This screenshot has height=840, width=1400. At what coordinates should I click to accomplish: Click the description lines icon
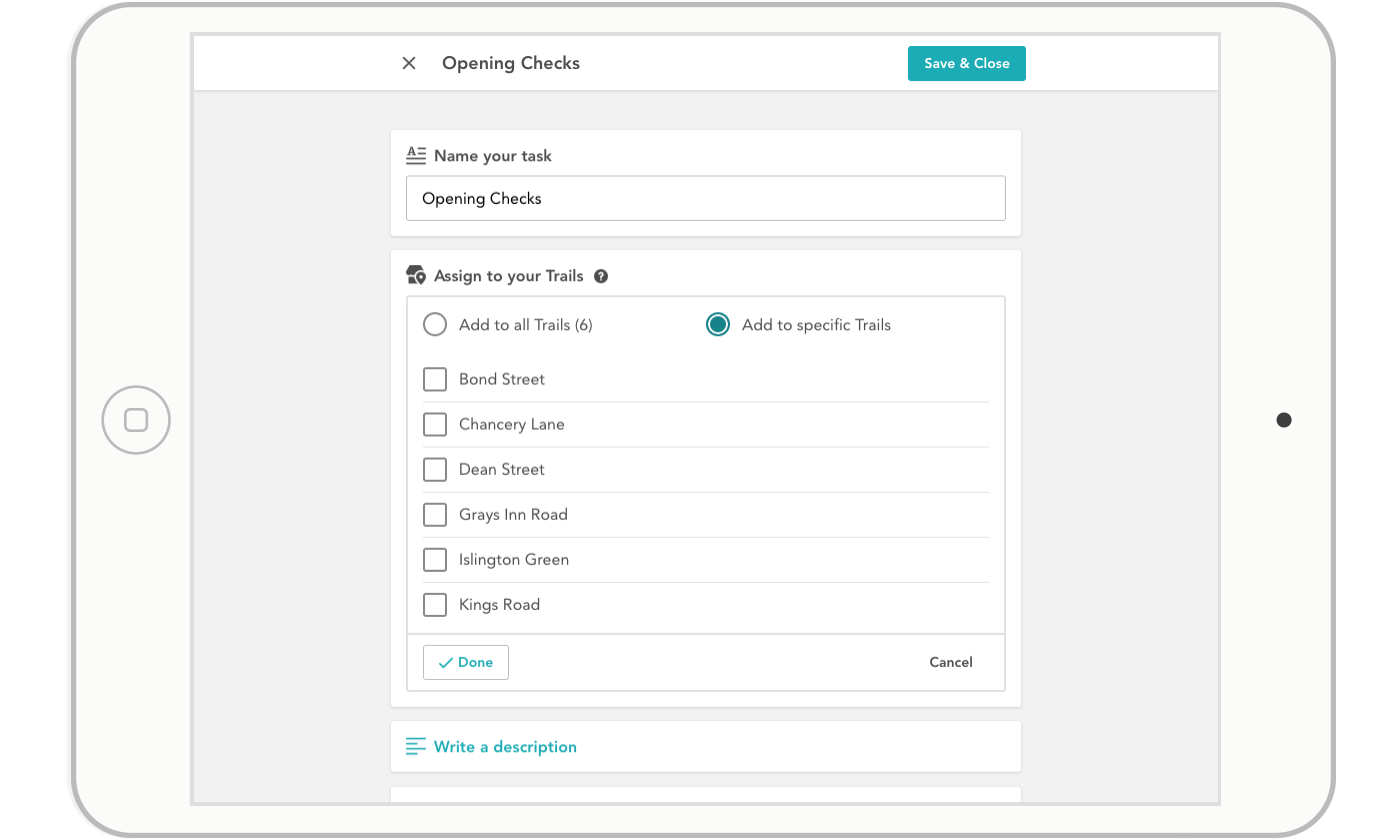pyautogui.click(x=416, y=746)
